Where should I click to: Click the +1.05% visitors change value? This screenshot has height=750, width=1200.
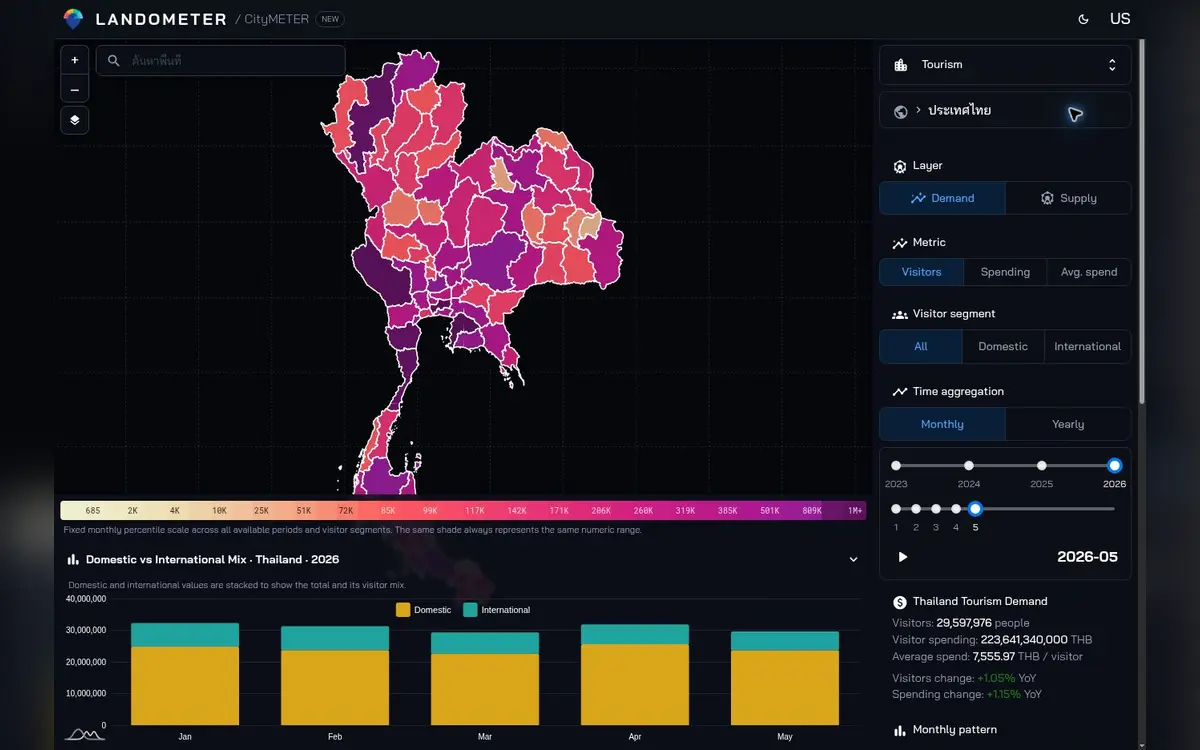(996, 679)
